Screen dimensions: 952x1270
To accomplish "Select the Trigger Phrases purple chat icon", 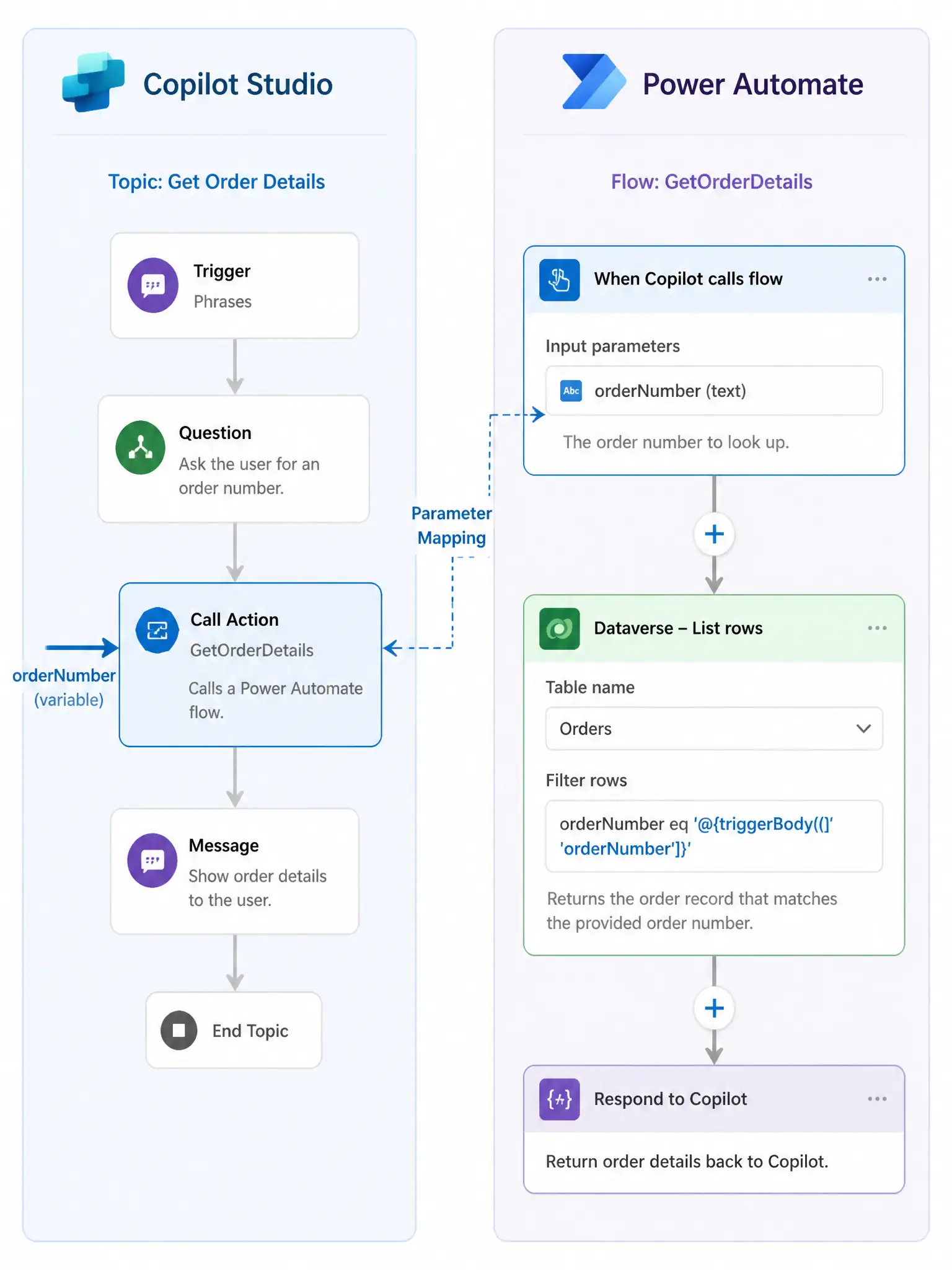I will click(x=153, y=285).
